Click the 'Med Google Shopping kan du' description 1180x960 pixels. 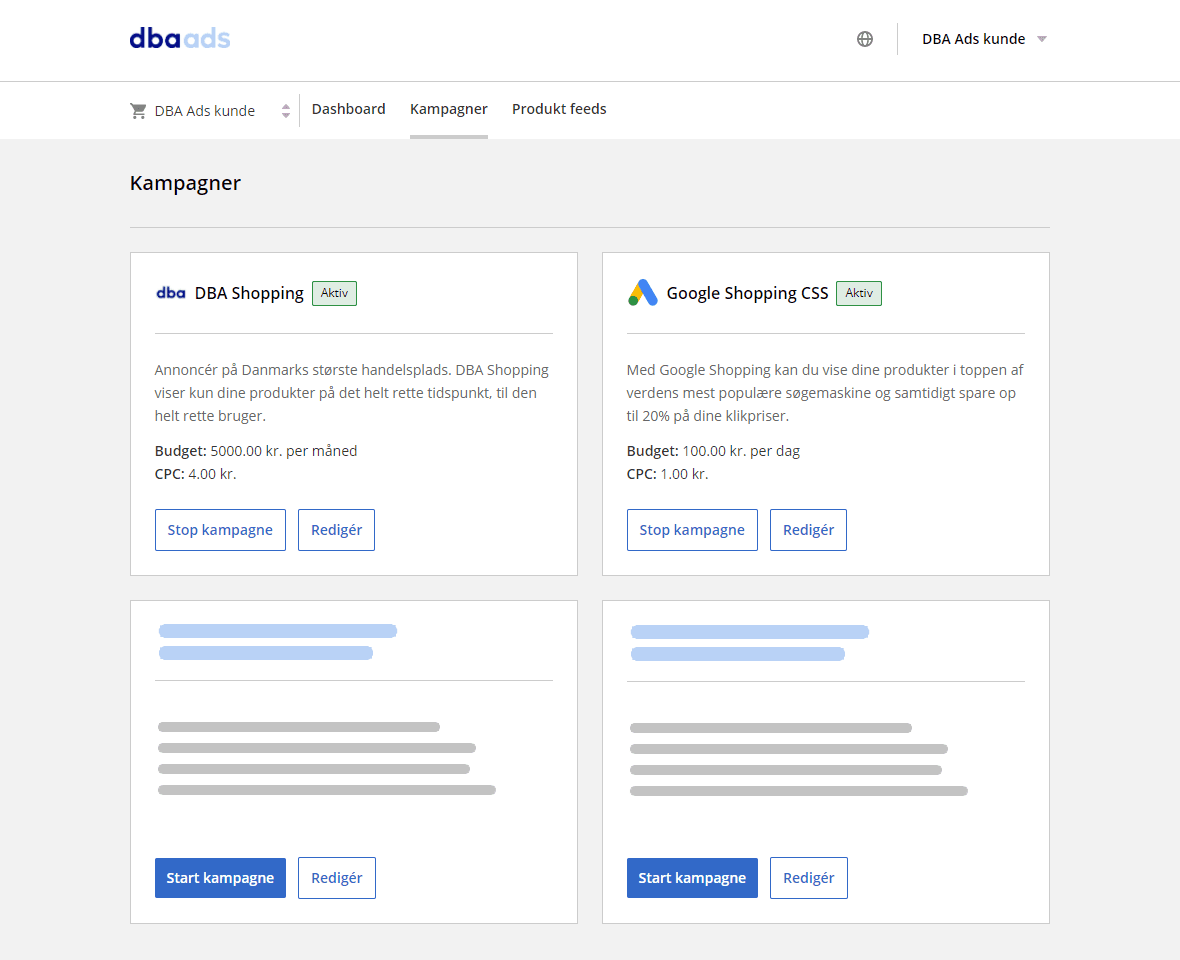825,393
